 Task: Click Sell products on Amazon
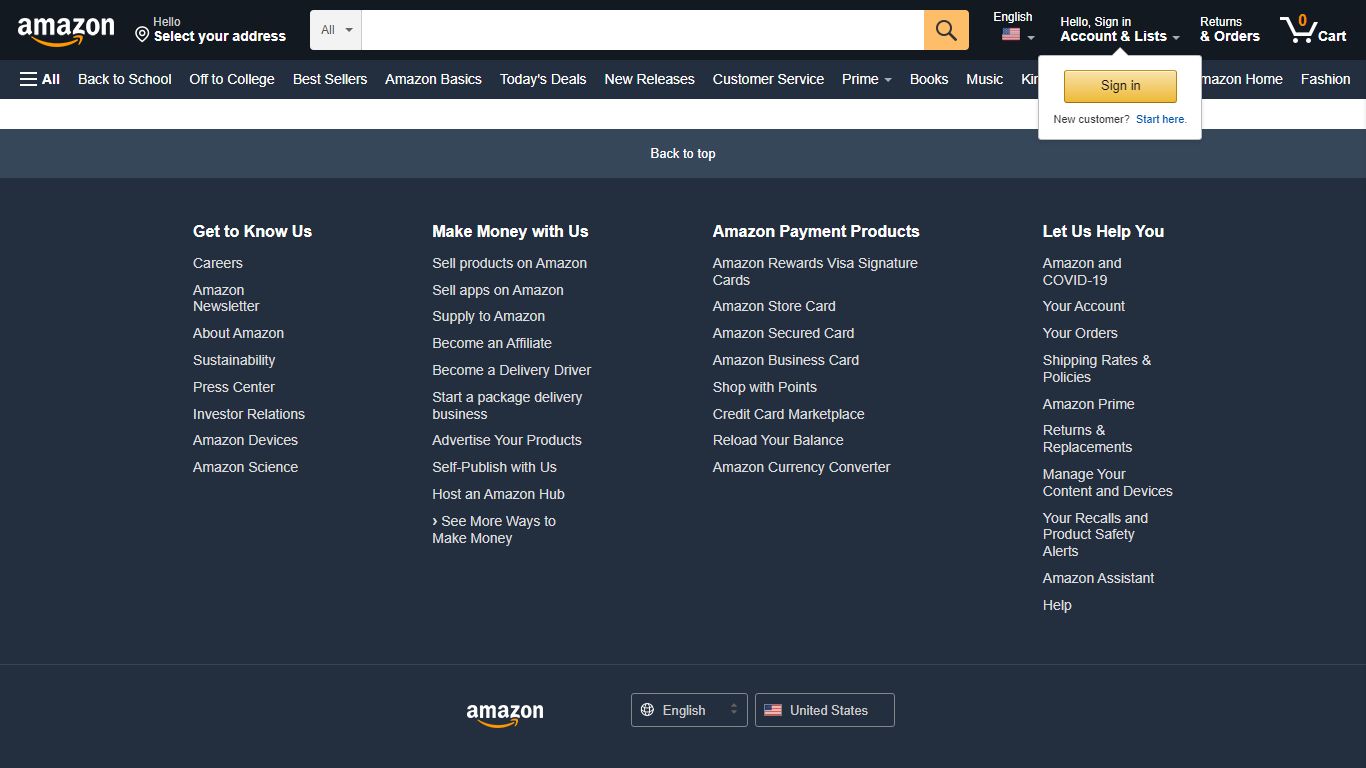point(509,263)
